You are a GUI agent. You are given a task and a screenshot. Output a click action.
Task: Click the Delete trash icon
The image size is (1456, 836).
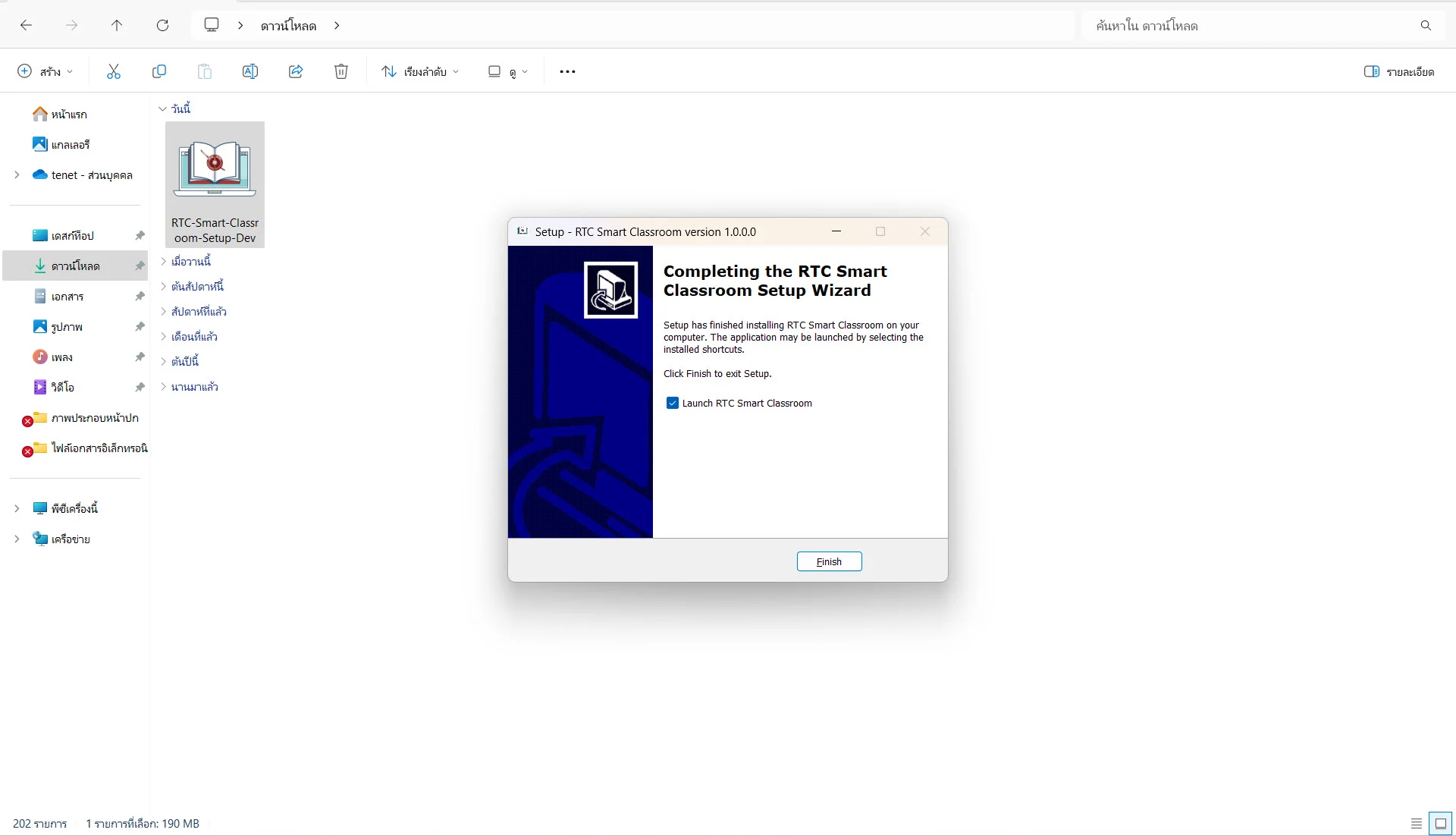point(341,71)
